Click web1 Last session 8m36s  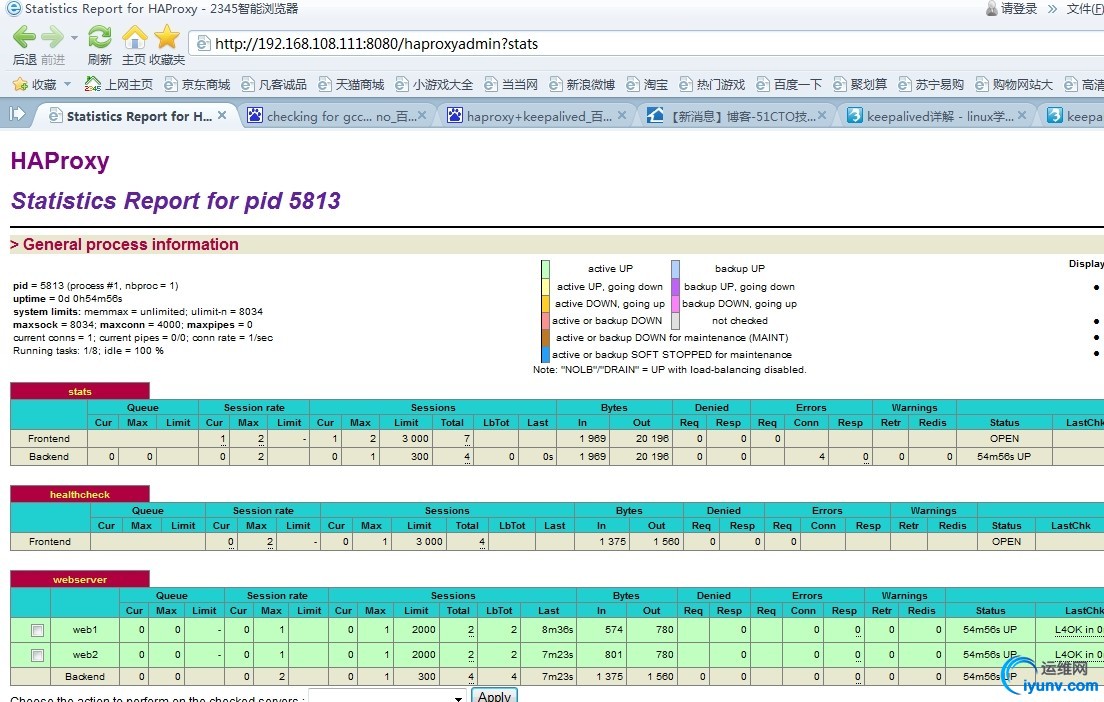557,629
